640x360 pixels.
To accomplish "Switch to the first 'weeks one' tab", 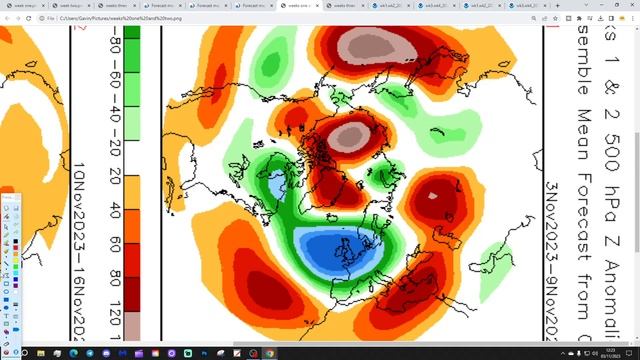I will (25, 6).
